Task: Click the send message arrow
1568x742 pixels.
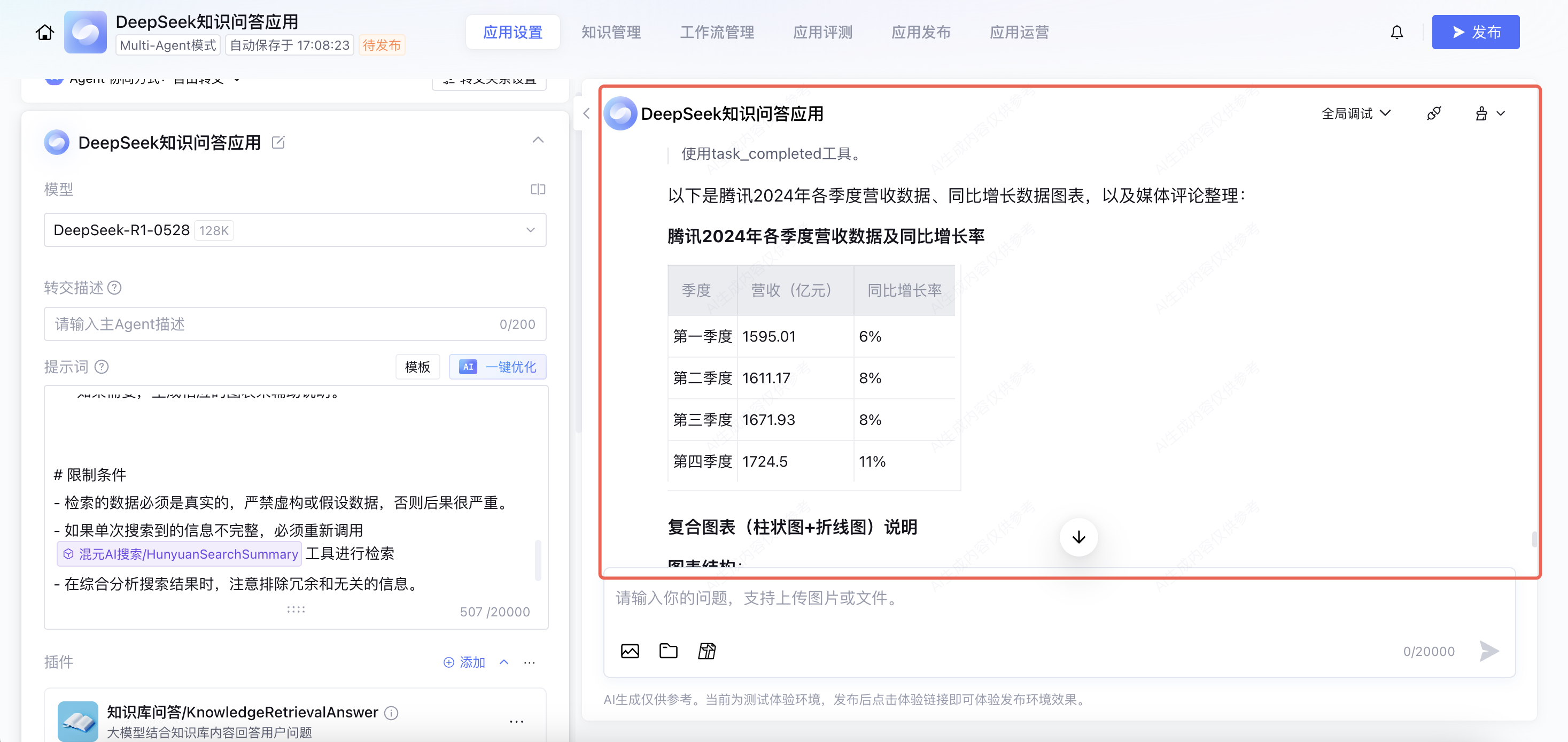Action: coord(1488,651)
